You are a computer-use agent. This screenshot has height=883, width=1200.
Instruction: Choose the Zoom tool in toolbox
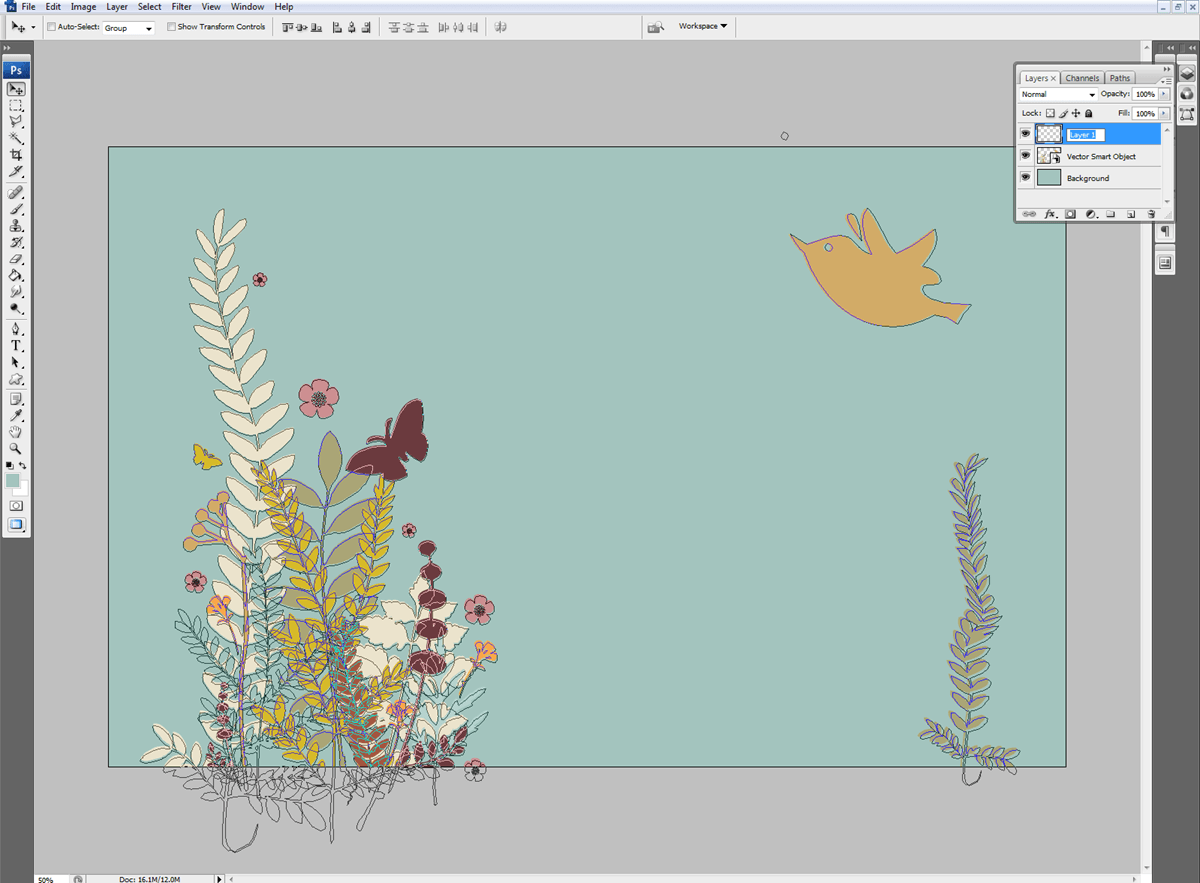point(16,449)
